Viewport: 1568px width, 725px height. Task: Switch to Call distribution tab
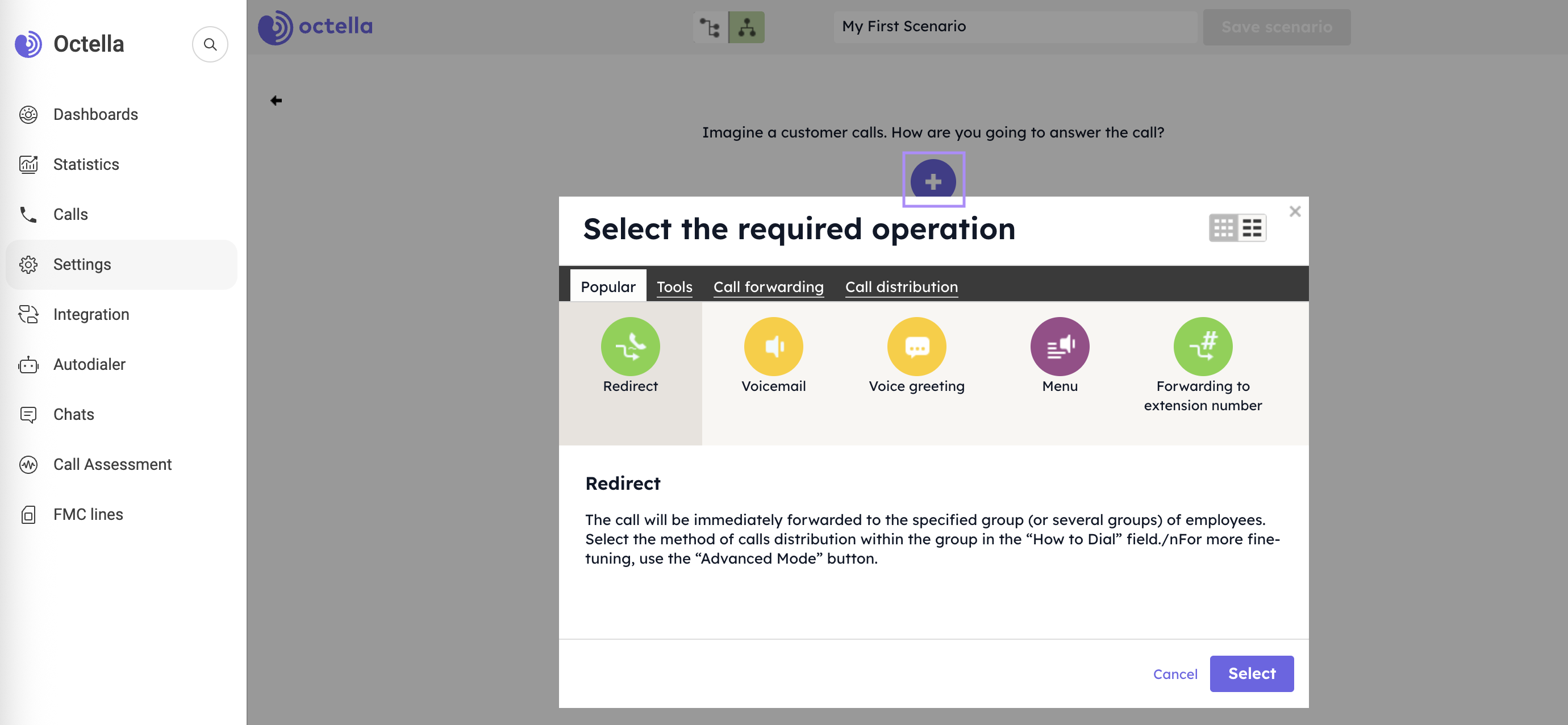pyautogui.click(x=901, y=287)
